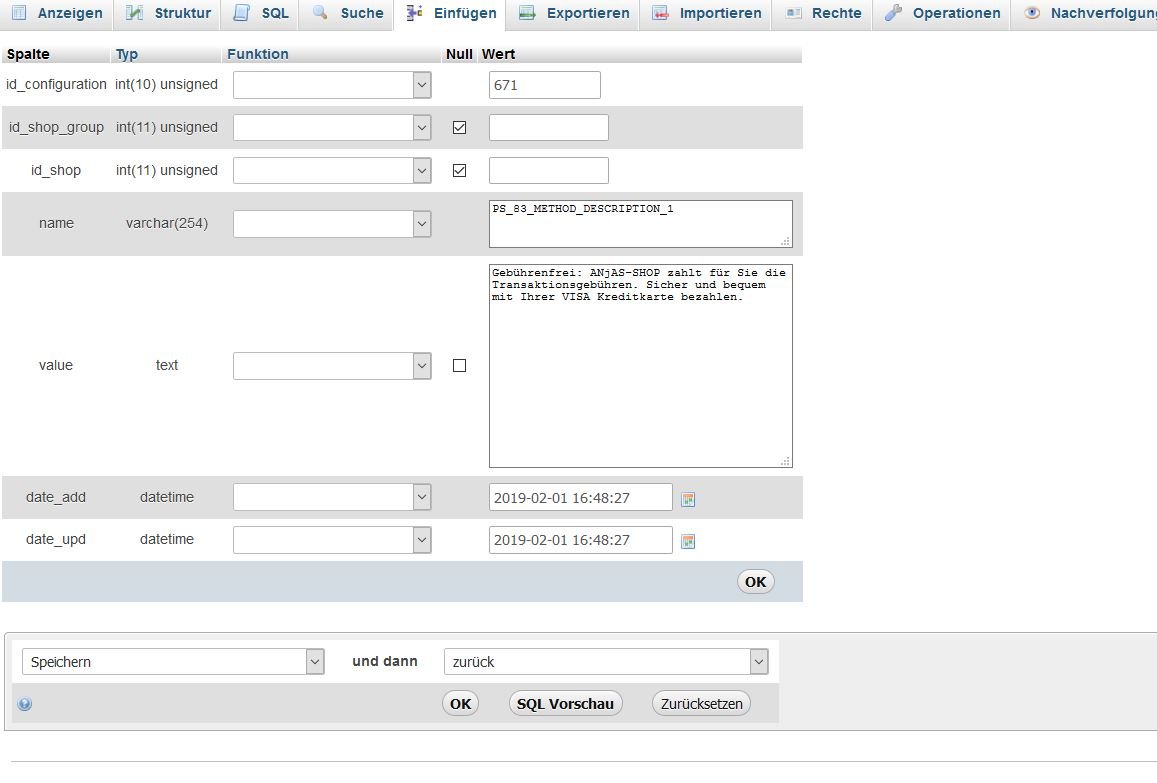Expand the Speichern action dropdown
Viewport: 1157px width, 783px height.
(x=173, y=662)
